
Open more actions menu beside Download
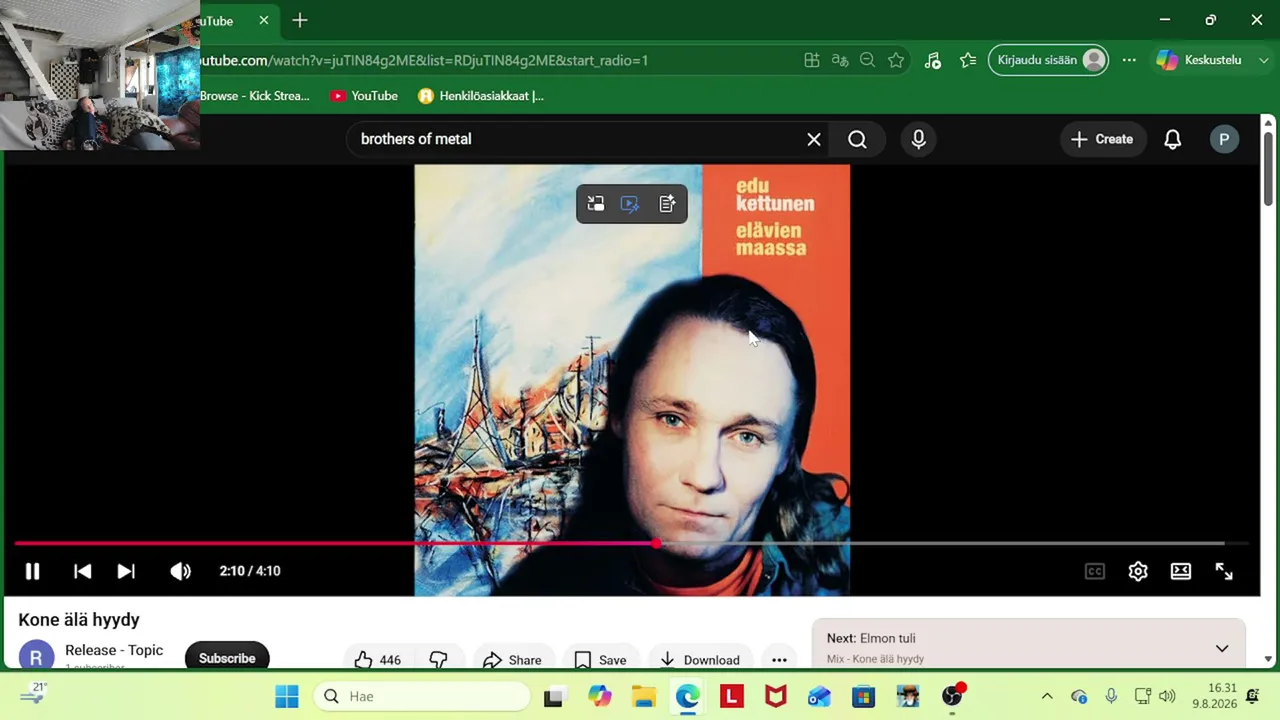coord(779,659)
